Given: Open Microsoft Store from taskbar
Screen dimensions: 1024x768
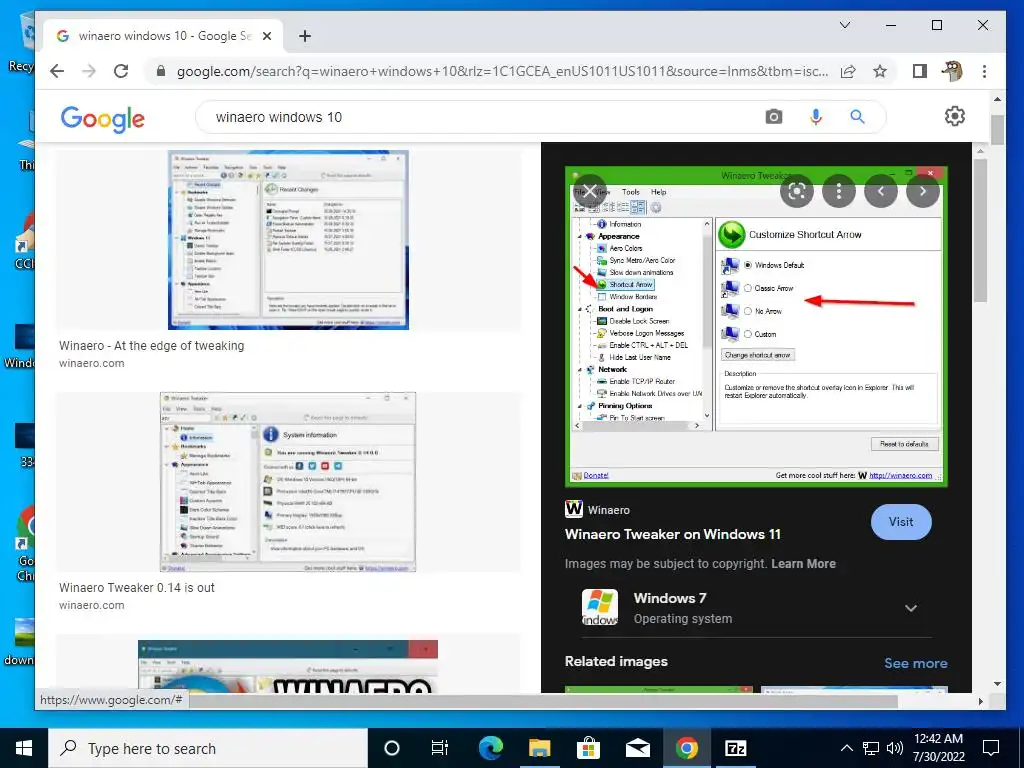Looking at the screenshot, I should click(588, 748).
